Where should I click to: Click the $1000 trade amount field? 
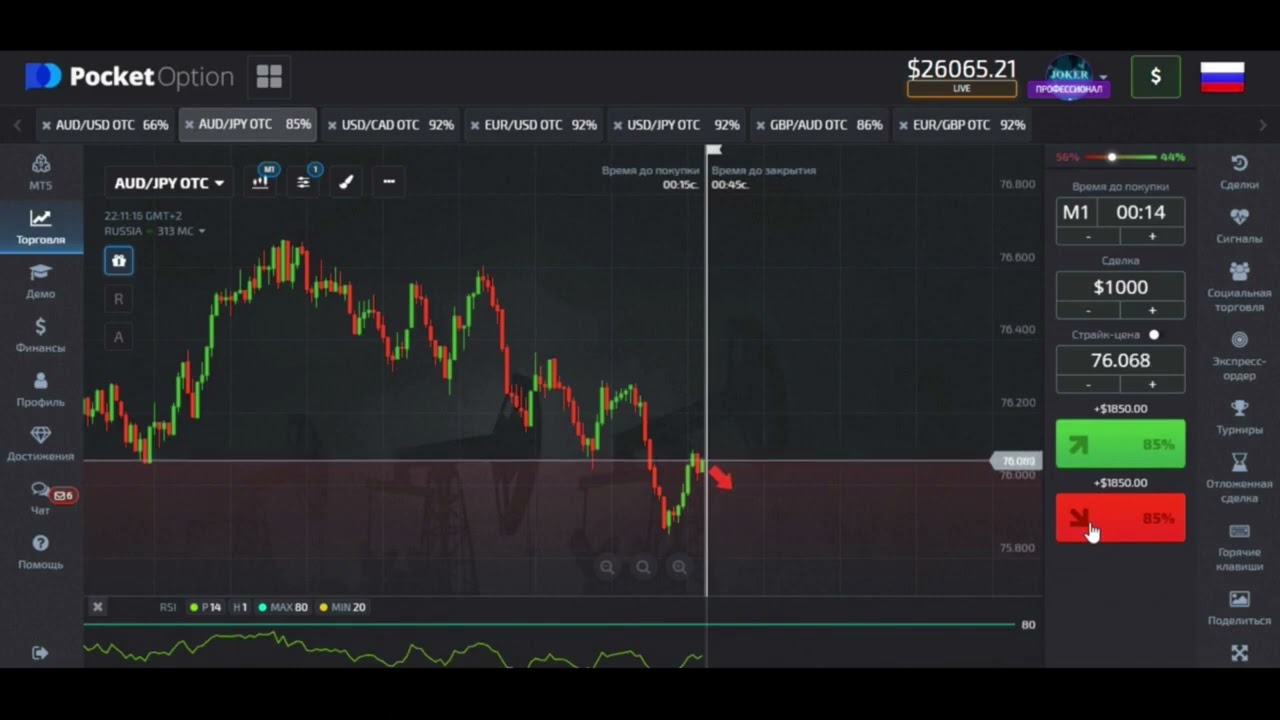point(1120,287)
